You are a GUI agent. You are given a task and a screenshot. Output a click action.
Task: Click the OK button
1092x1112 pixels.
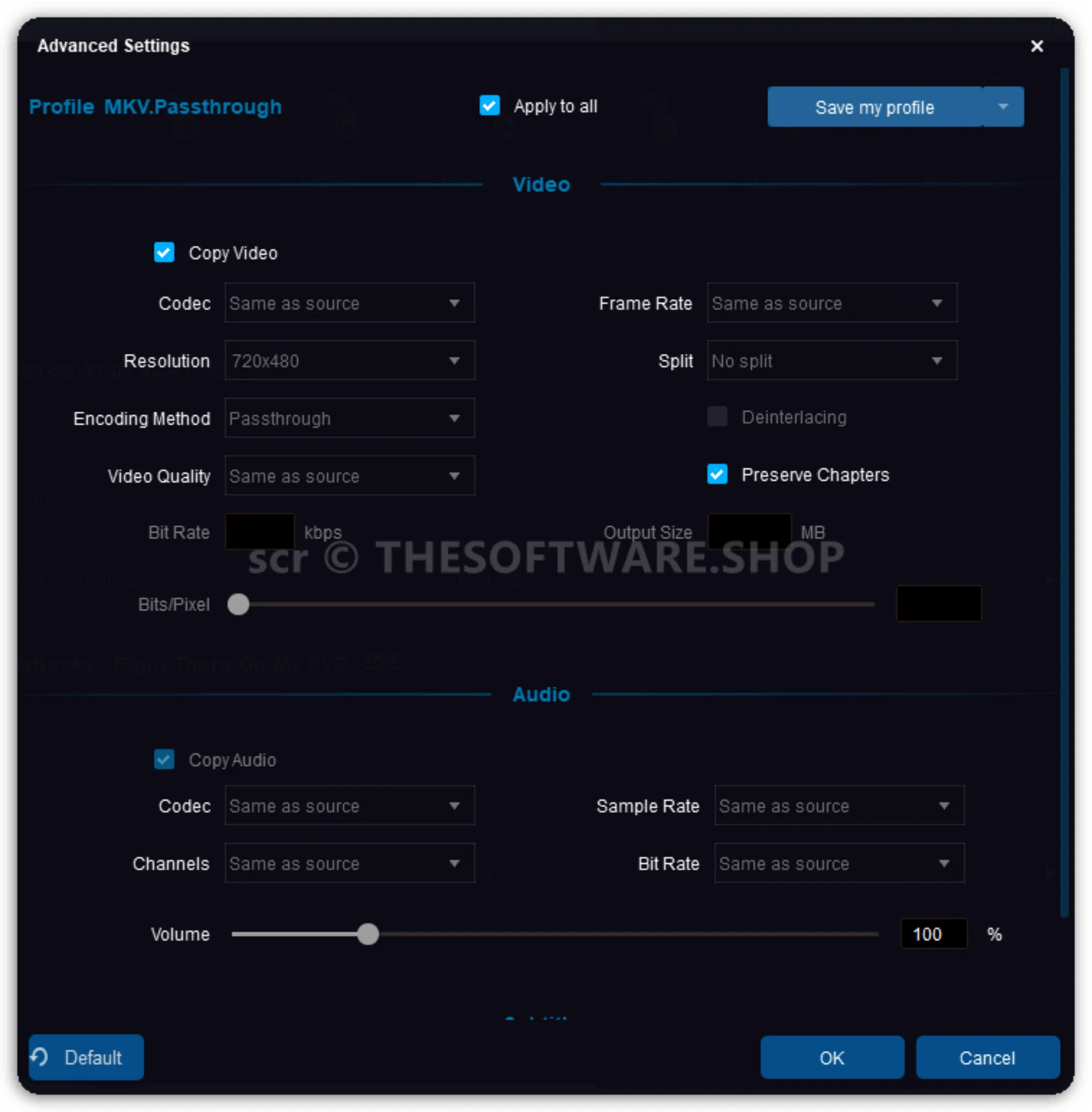pos(832,1058)
